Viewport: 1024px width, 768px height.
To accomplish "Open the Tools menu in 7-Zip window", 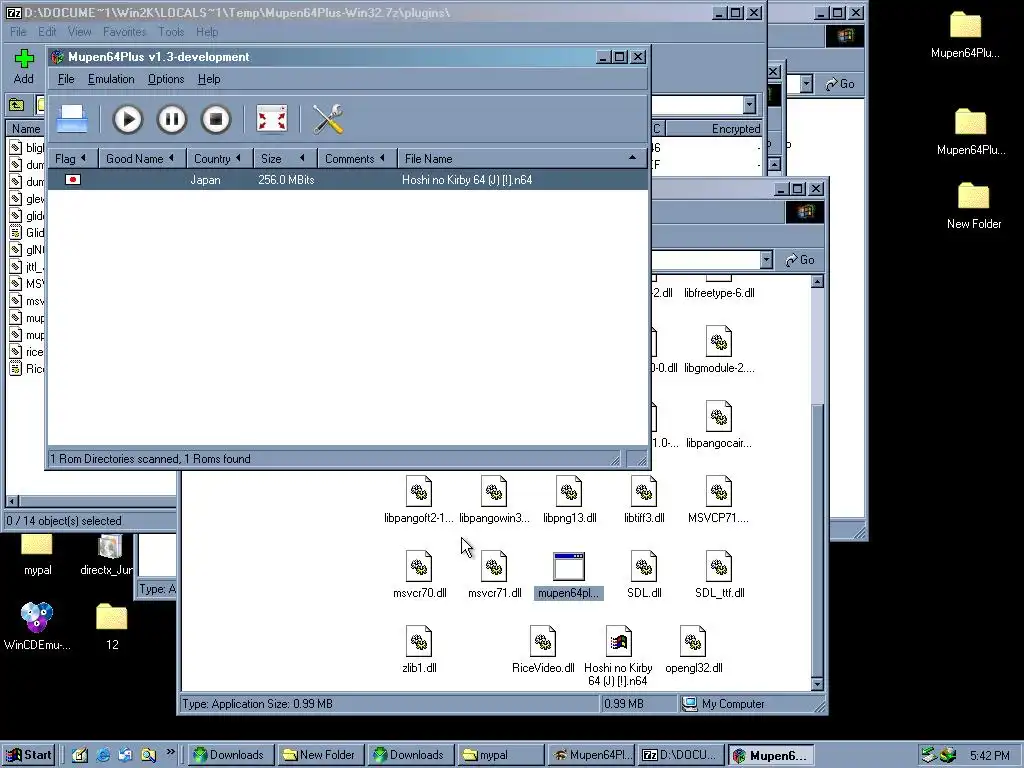I will point(171,32).
